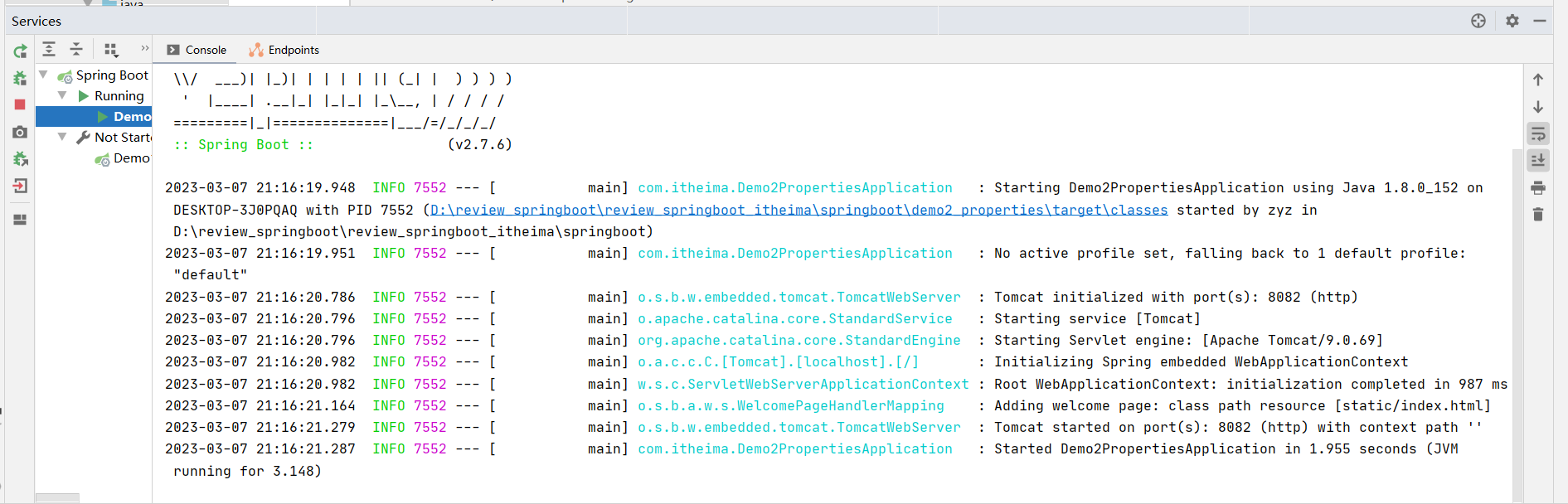1568x504 pixels.
Task: Select the Demo item under Not Started
Action: click(131, 157)
